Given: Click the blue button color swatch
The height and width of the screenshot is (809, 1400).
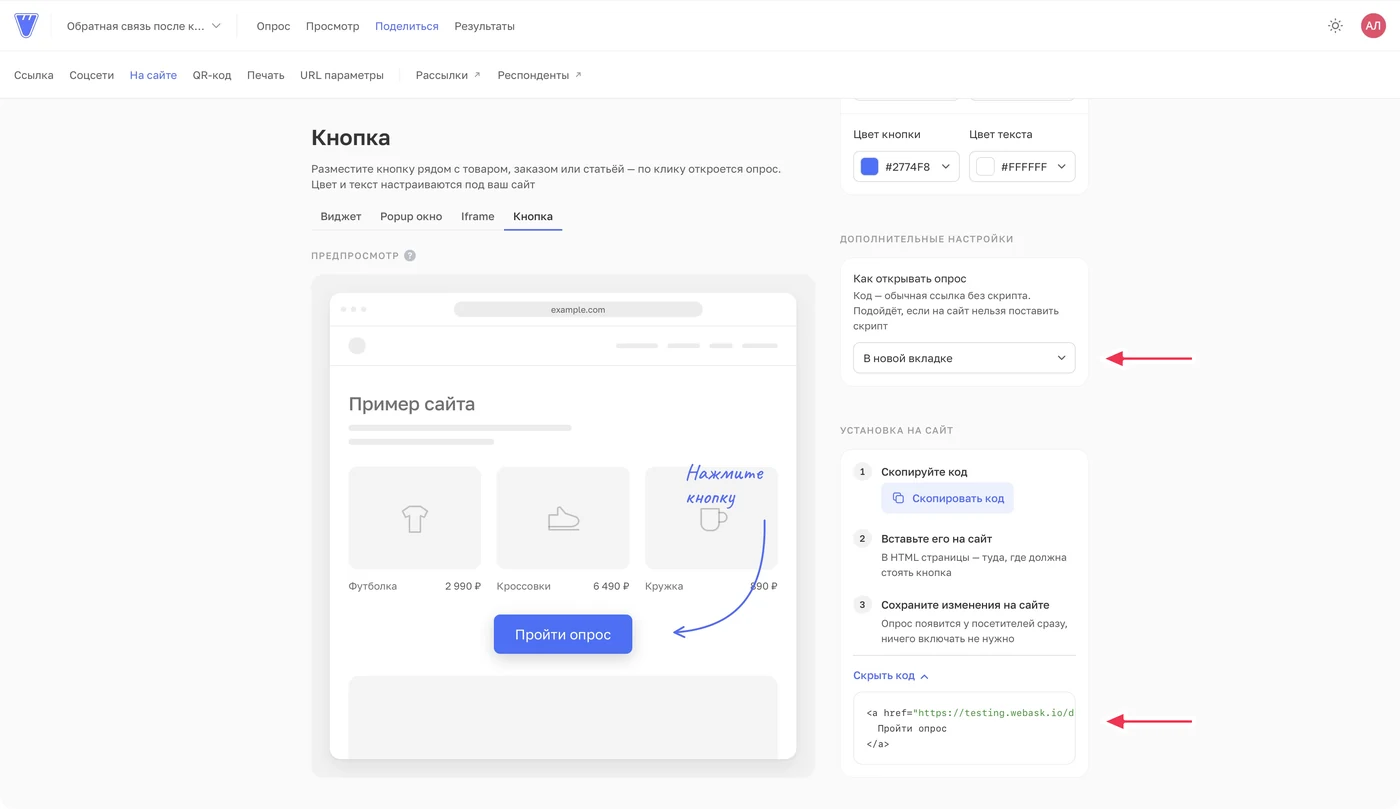Looking at the screenshot, I should click(870, 167).
